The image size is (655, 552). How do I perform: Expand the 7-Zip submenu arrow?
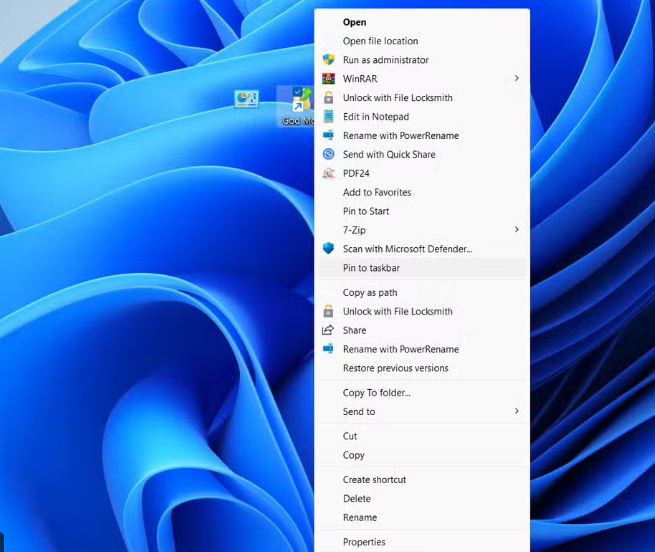(x=517, y=230)
